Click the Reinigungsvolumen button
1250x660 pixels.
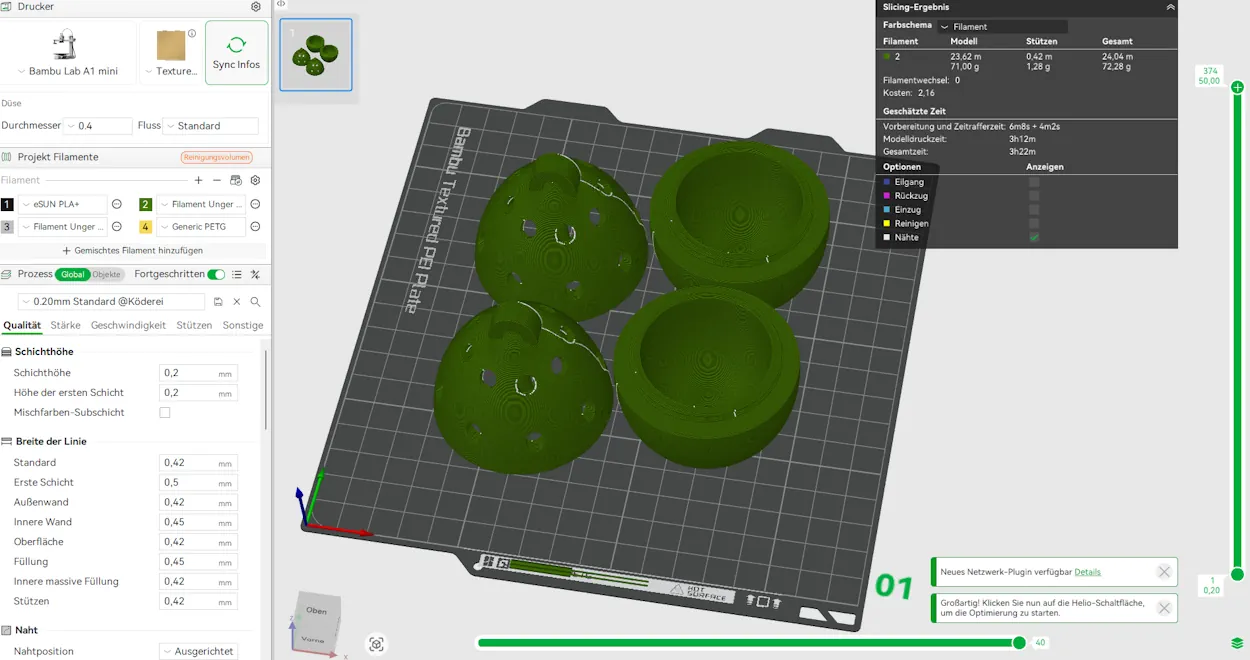click(217, 157)
